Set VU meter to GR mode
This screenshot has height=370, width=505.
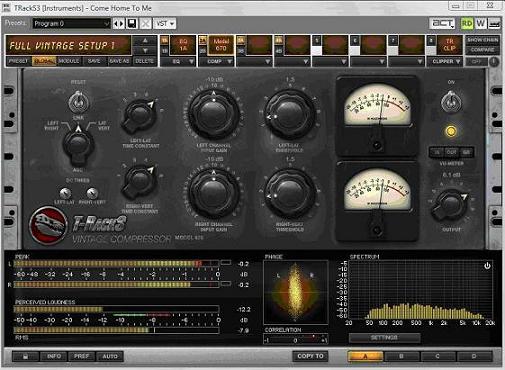tap(466, 152)
